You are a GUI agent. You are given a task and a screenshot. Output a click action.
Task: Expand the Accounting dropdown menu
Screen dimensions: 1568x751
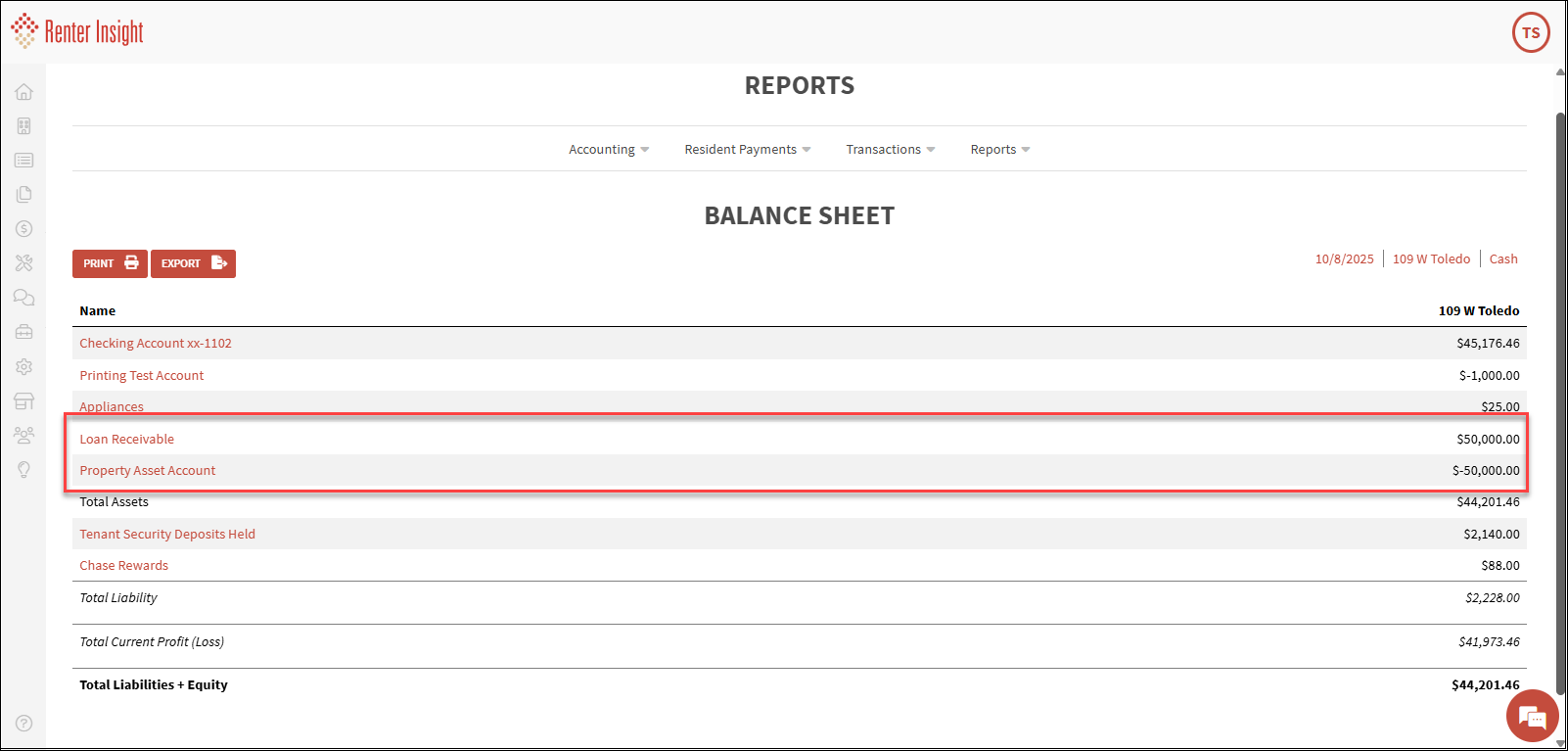(x=608, y=150)
